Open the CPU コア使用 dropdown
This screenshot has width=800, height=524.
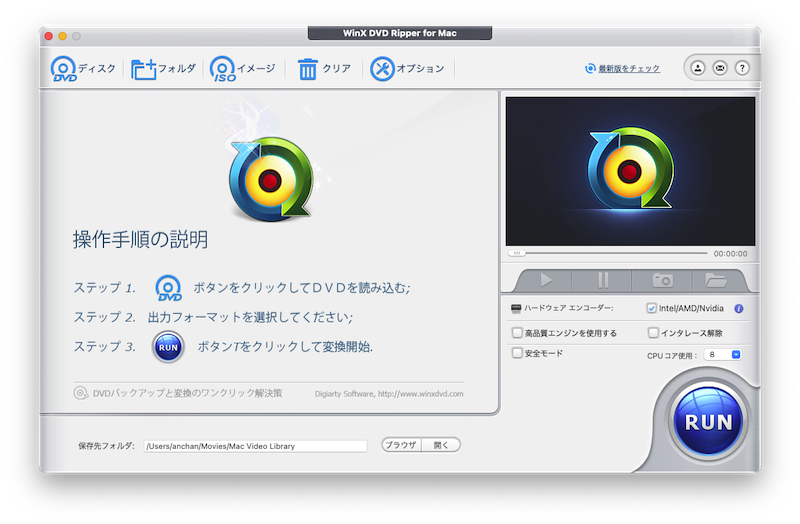pos(722,355)
